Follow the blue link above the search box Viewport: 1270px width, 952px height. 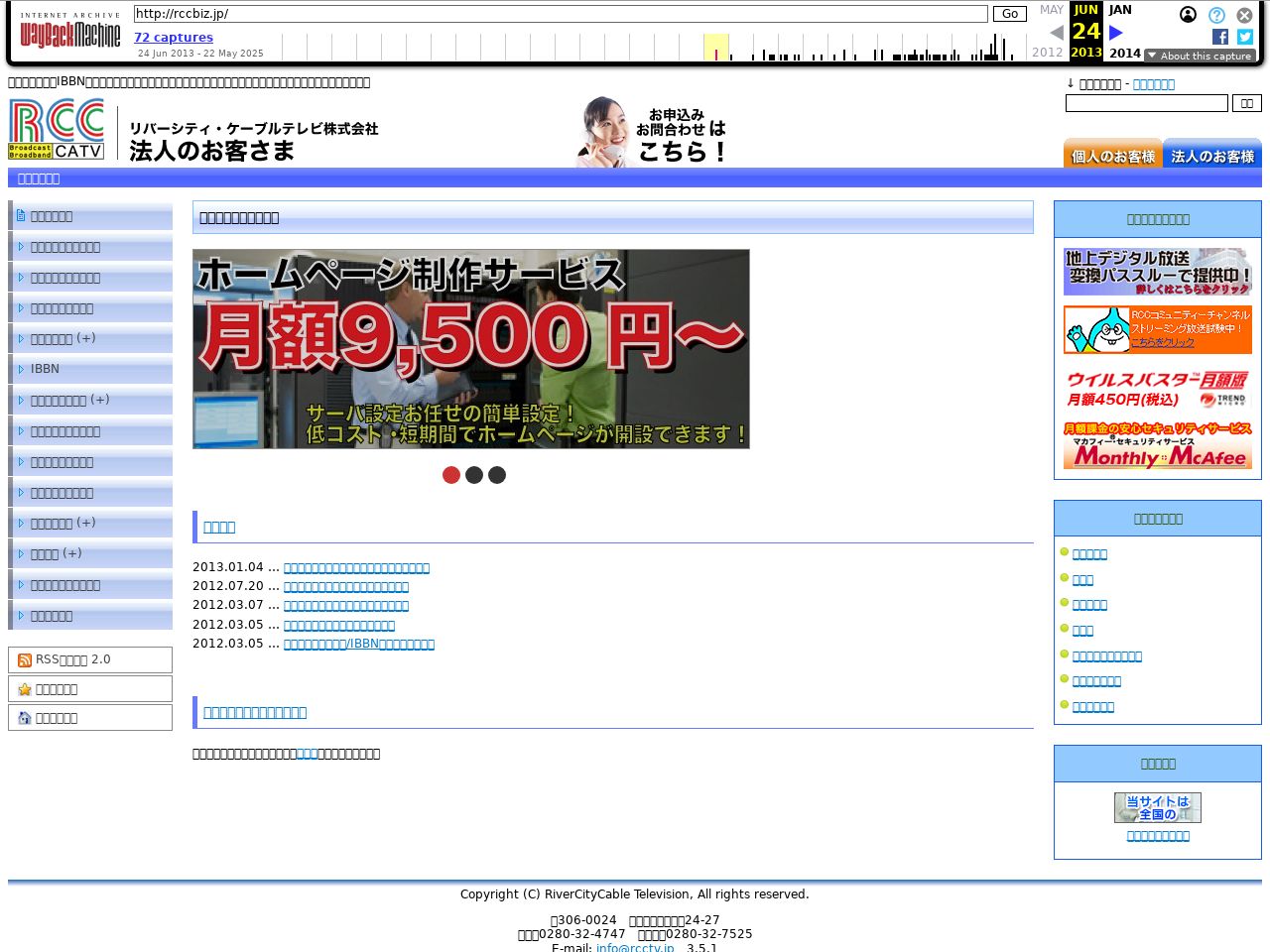pyautogui.click(x=1153, y=84)
